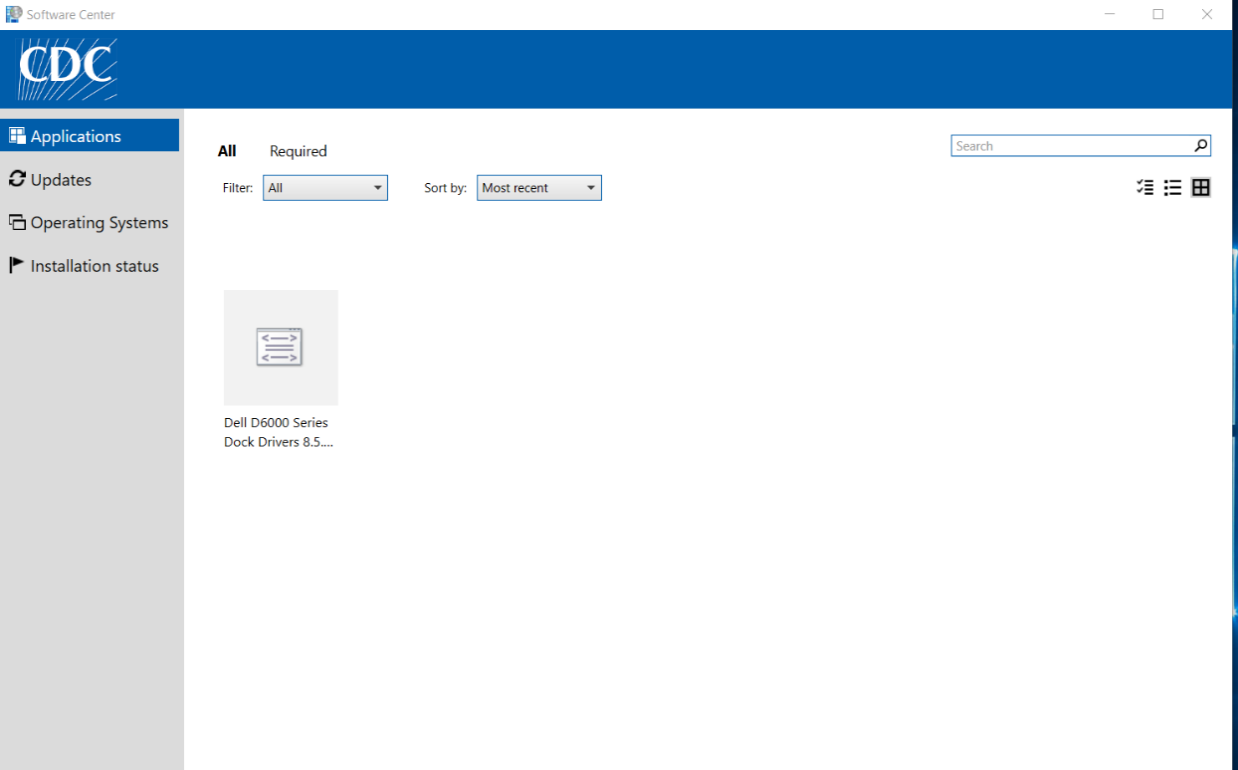Minimize the Software Center window
Image resolution: width=1238 pixels, height=770 pixels.
click(x=1111, y=14)
